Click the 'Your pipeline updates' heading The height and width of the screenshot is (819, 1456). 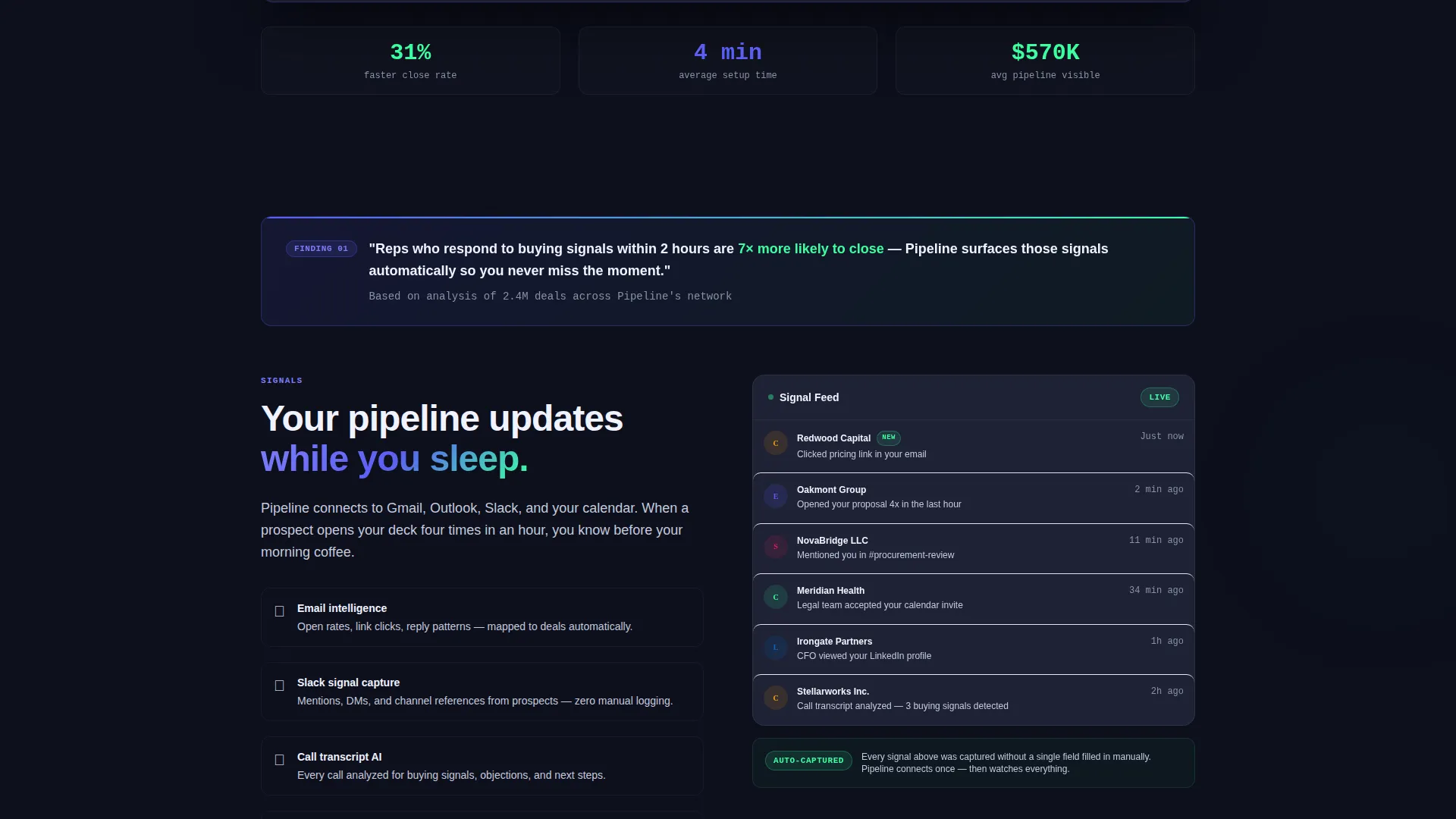(441, 419)
